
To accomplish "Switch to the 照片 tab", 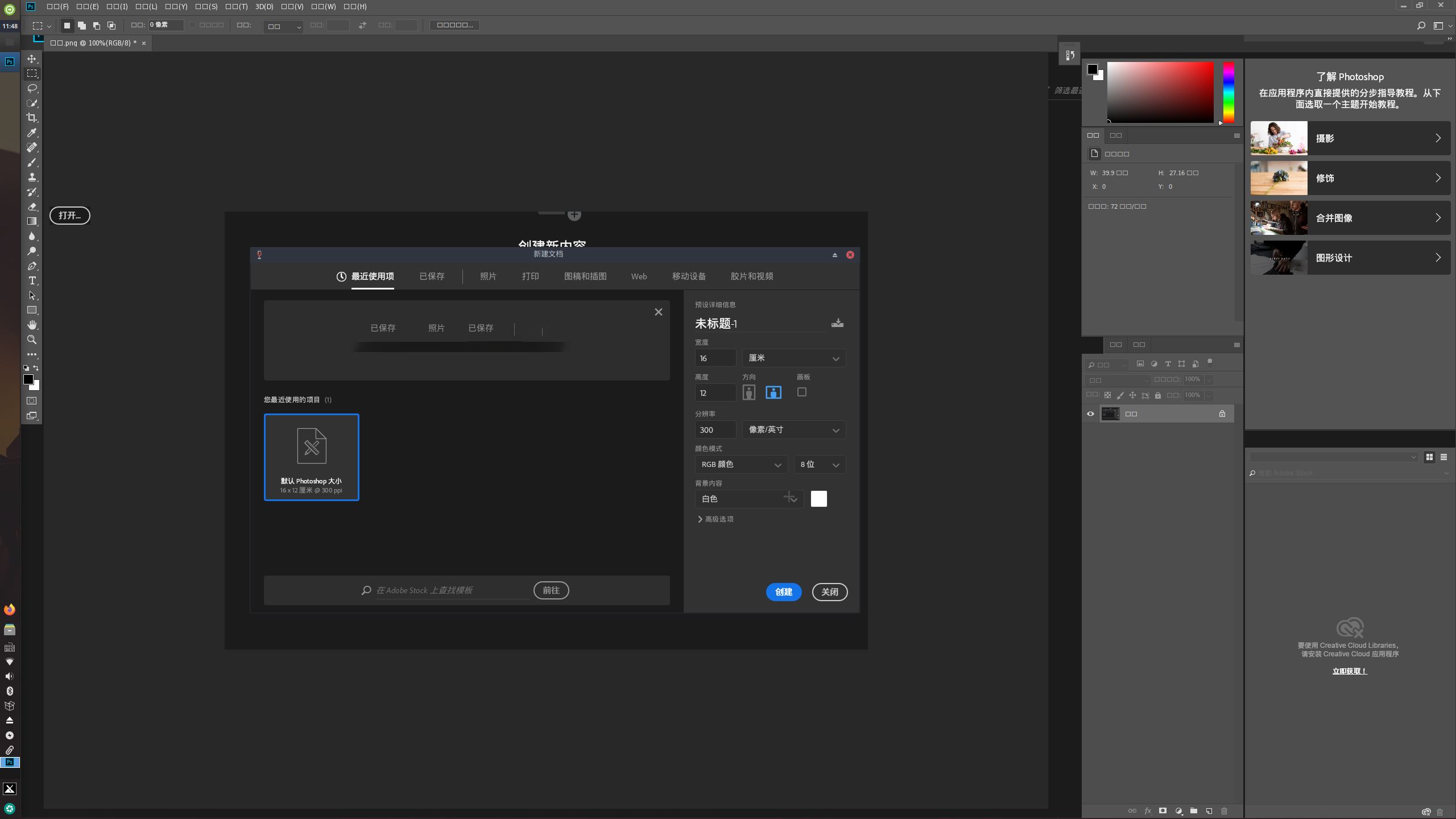I will click(488, 276).
